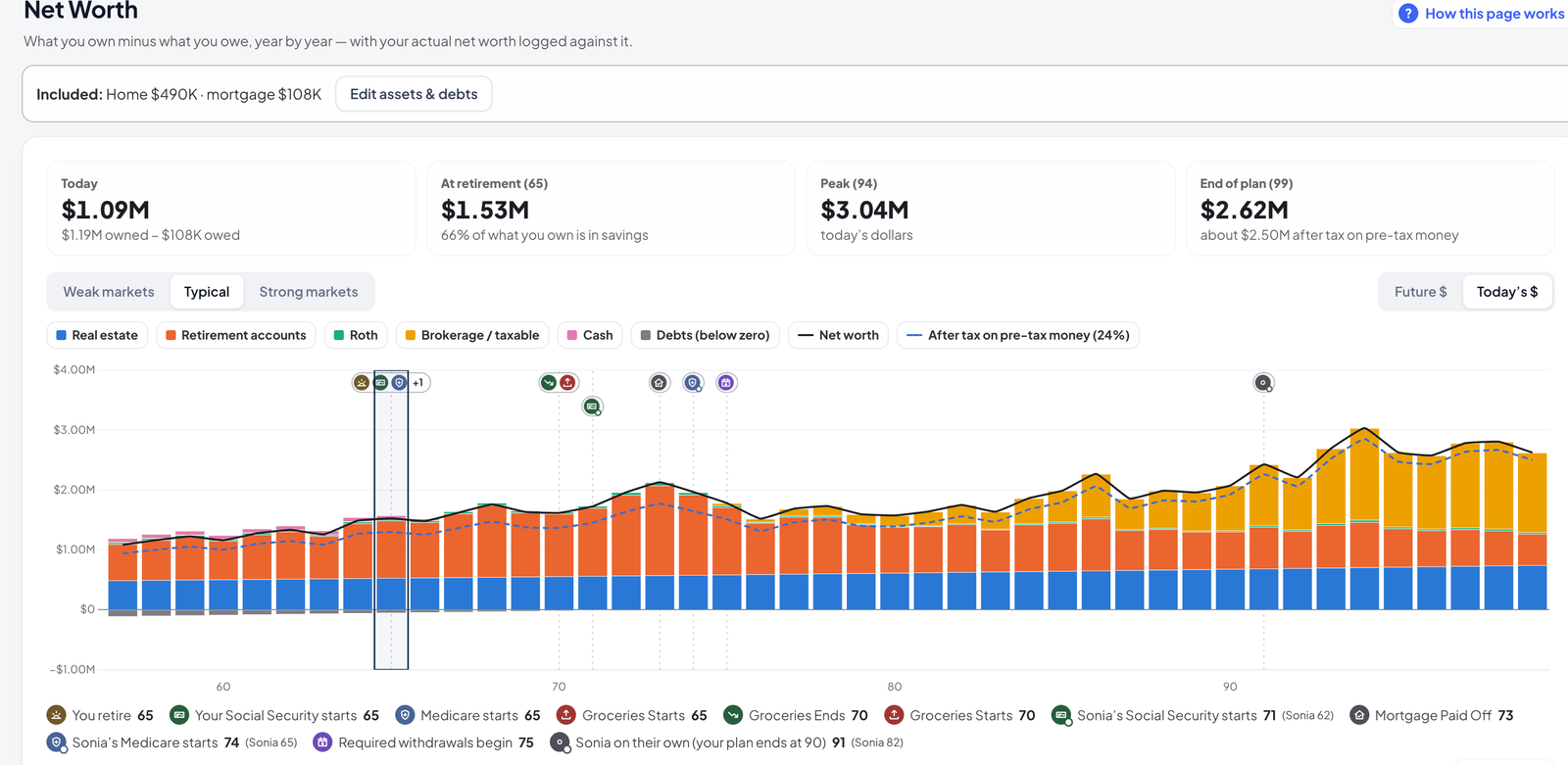Switch to the Strong markets scenario
The image size is (1568, 765).
point(309,292)
